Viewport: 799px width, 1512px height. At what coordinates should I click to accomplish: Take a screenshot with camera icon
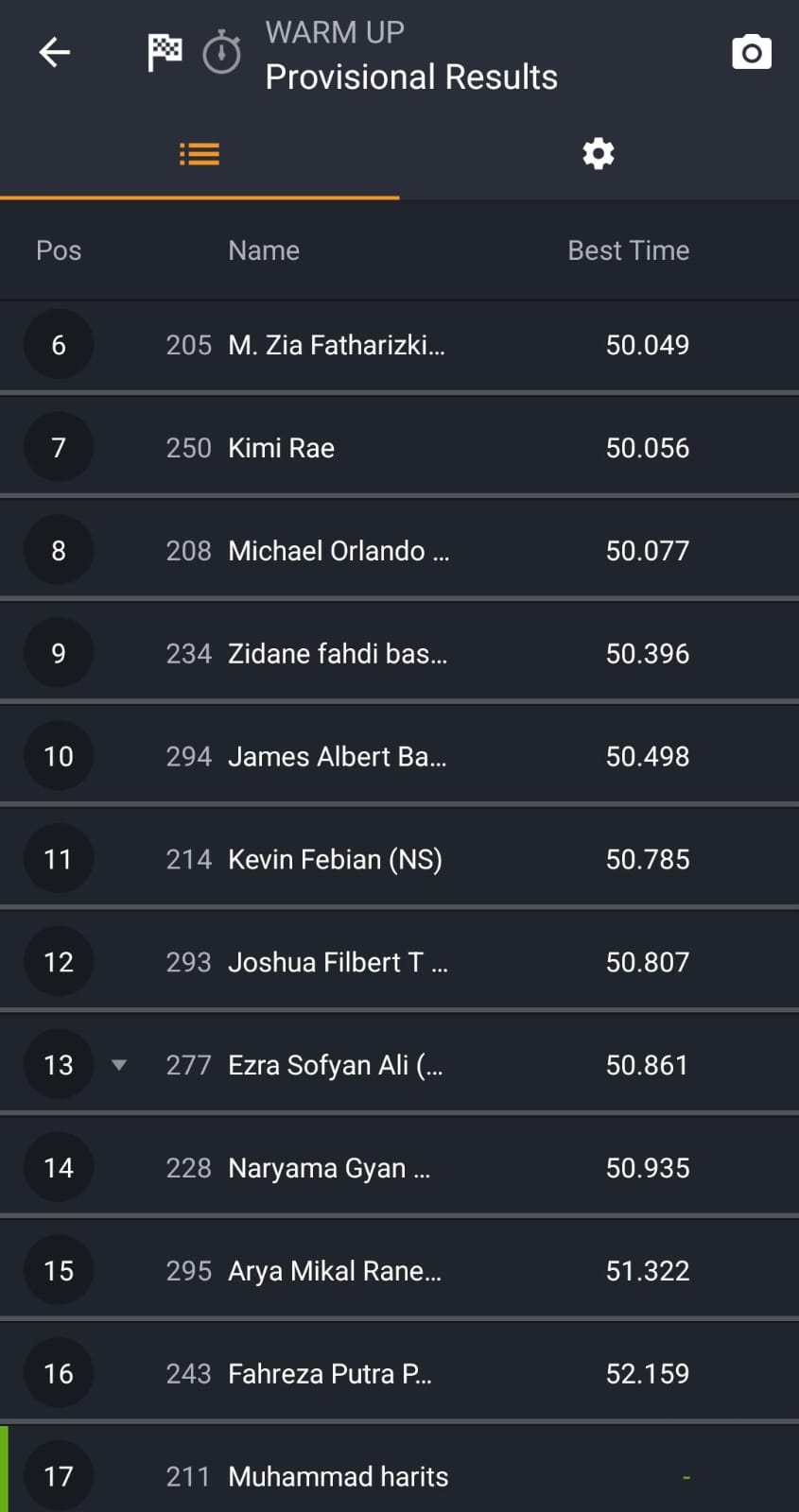pyautogui.click(x=752, y=52)
